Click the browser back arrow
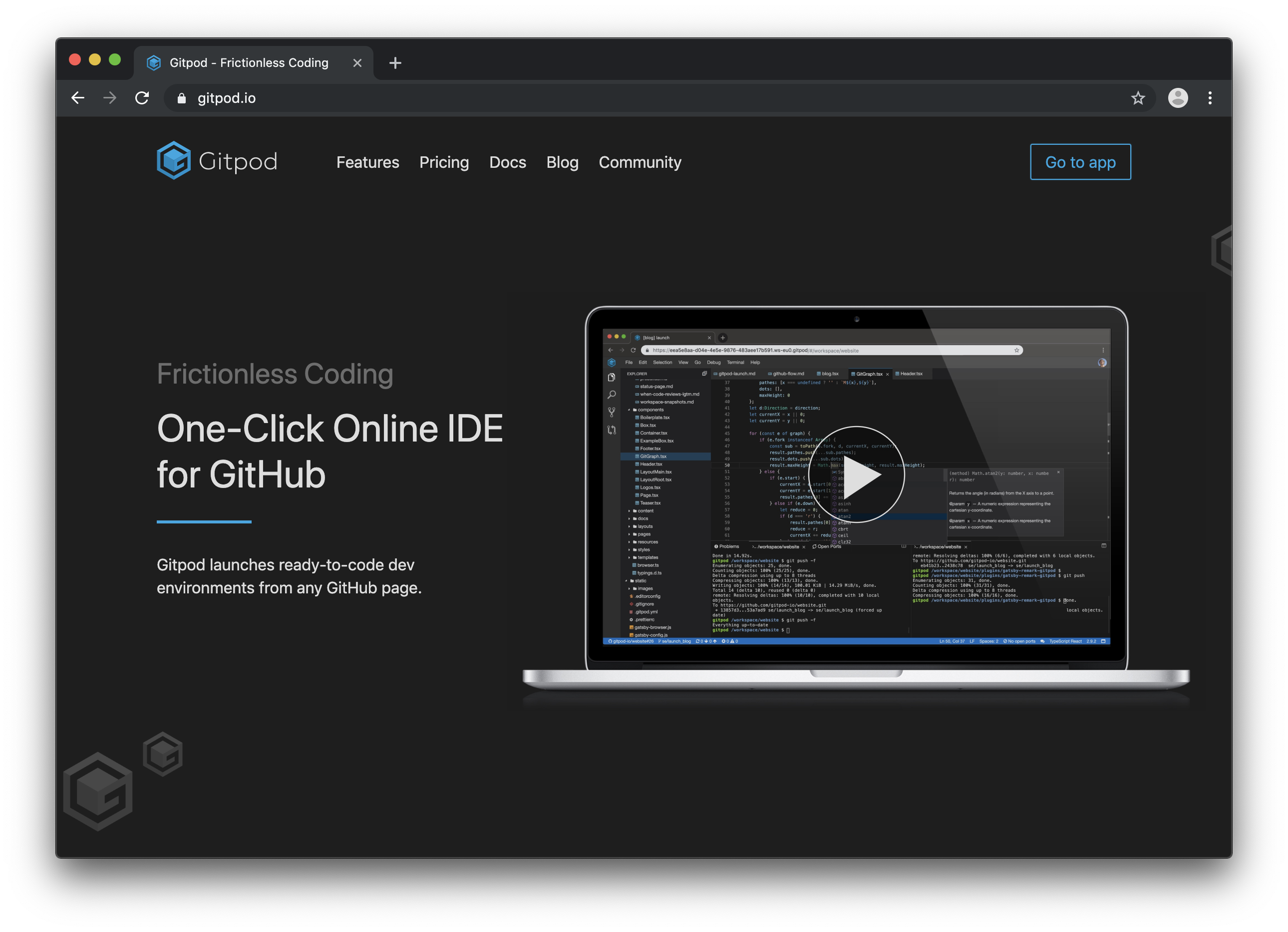The image size is (1288, 932). click(78, 98)
